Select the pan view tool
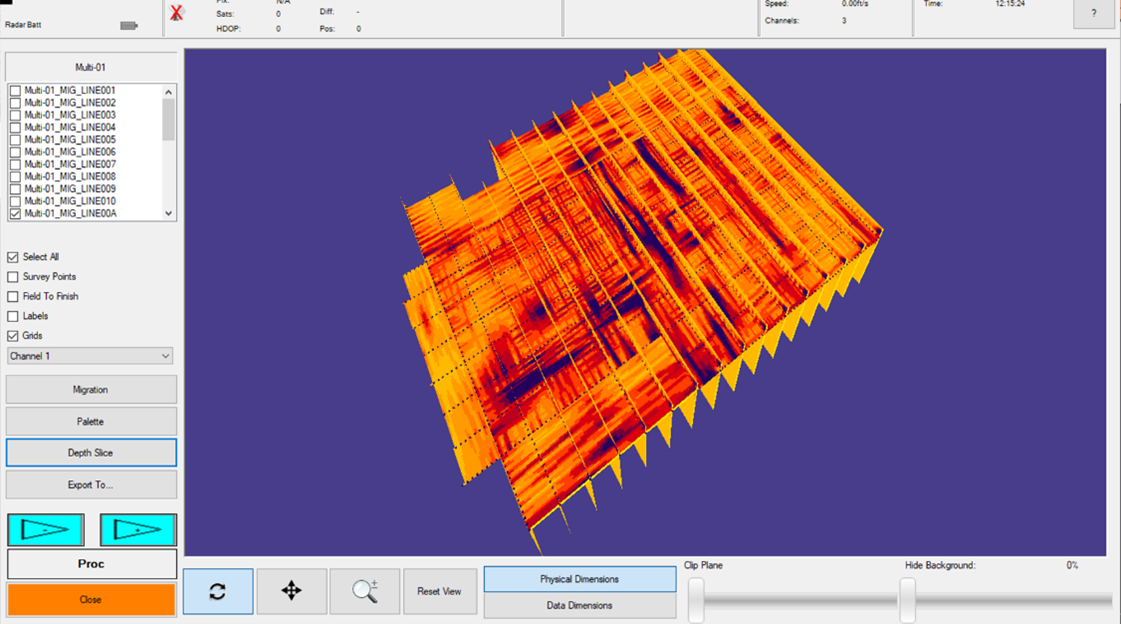Screen dimensions: 1121x624 click(291, 591)
